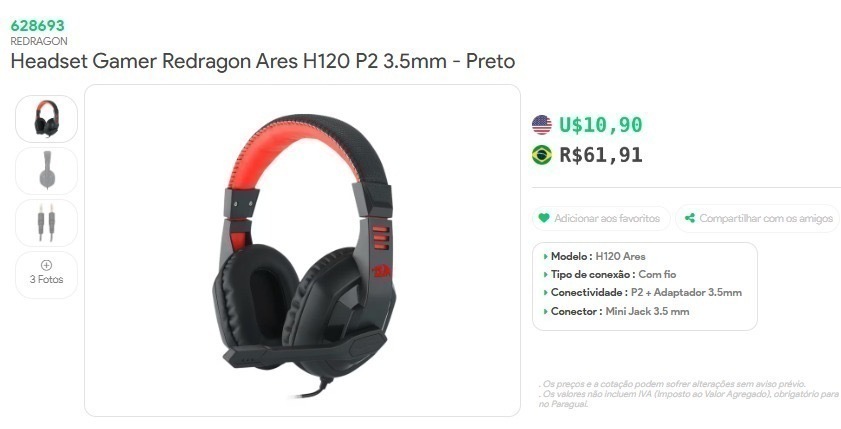The height and width of the screenshot is (429, 841).
Task: Click the plus circle icon above 3 Fotos
Action: 47,265
